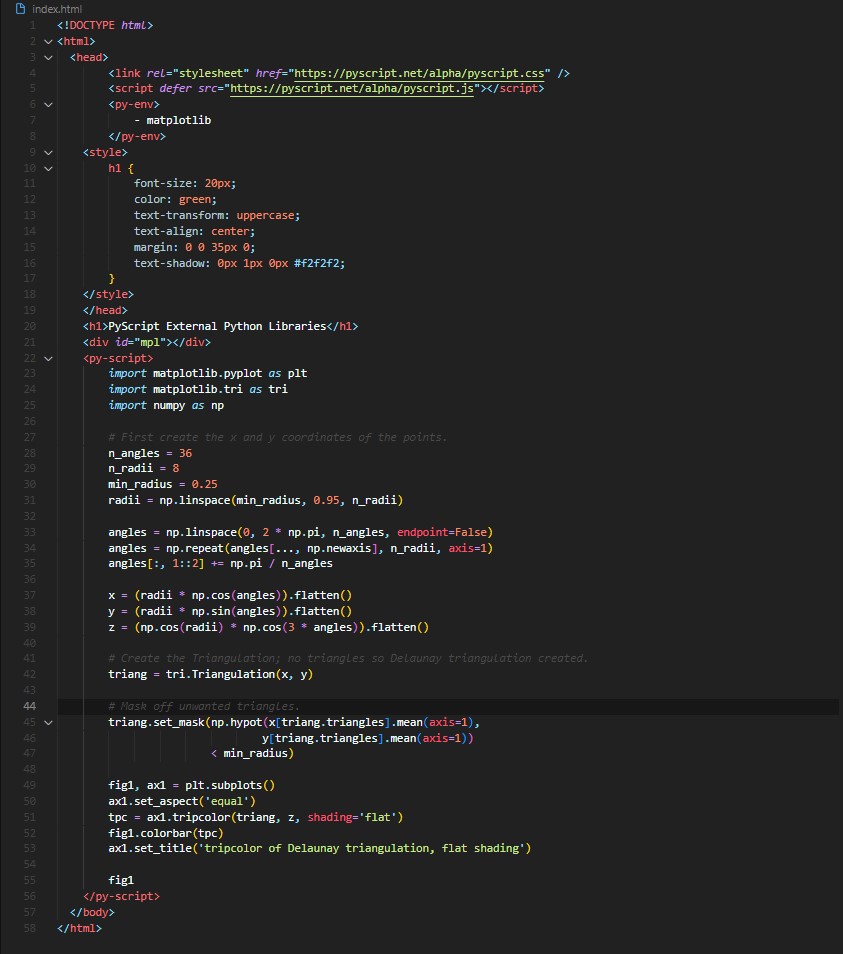The height and width of the screenshot is (954, 843).
Task: Click the '<!DOCTYPE html>' declaration text
Action: 105,25
